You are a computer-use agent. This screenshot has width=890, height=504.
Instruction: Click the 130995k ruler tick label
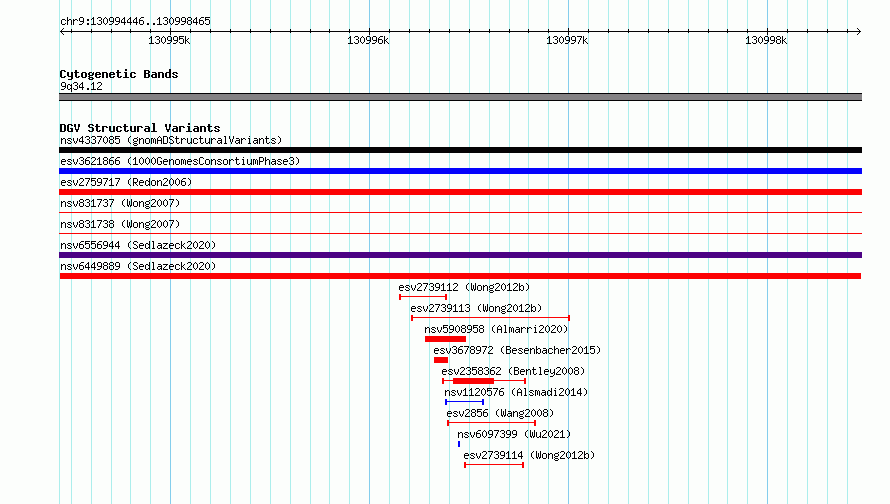pyautogui.click(x=169, y=40)
